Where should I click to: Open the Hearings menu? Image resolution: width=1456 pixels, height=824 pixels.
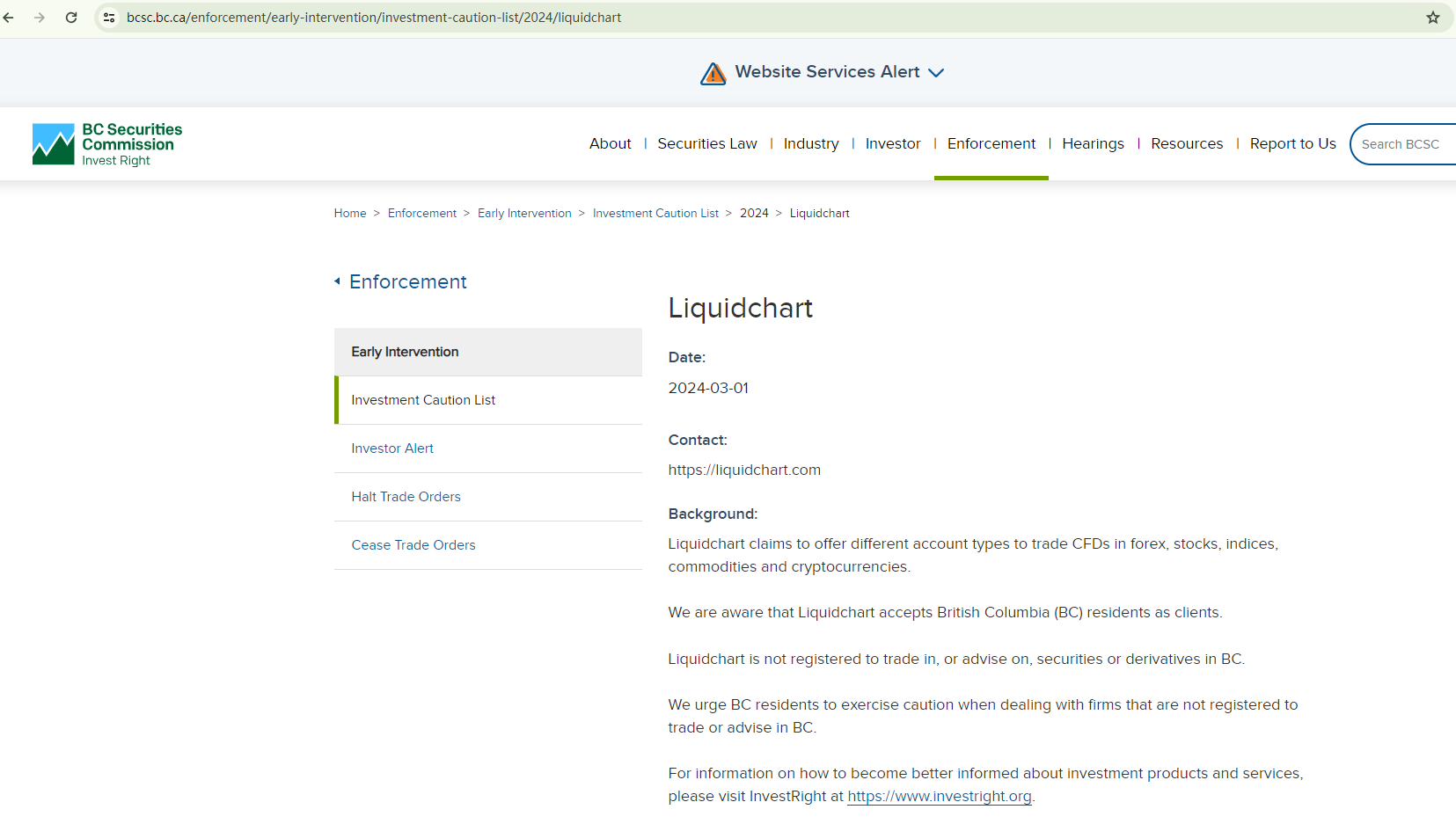pyautogui.click(x=1093, y=144)
